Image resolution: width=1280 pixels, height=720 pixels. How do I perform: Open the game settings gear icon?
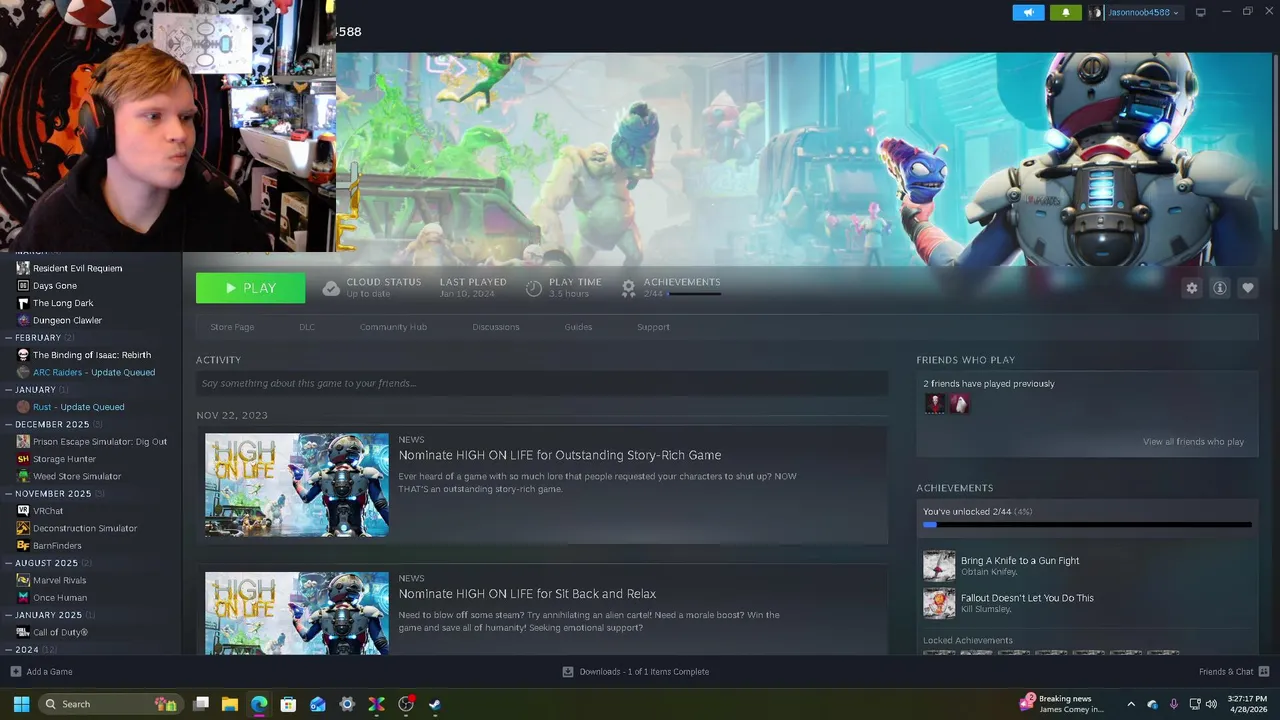point(1191,288)
